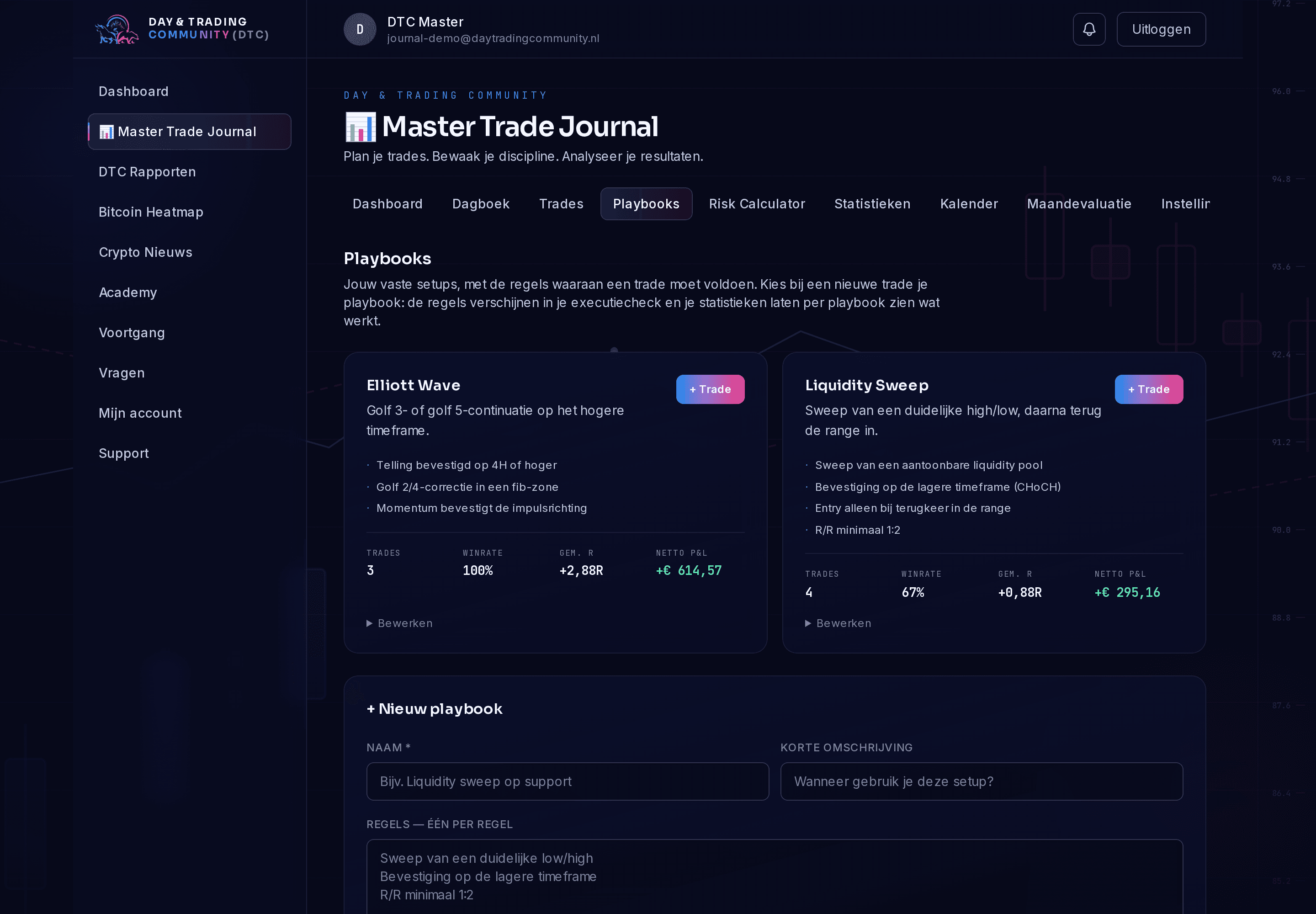Open Bitcoin Heatmap in sidebar
The image size is (1316, 914).
click(151, 212)
